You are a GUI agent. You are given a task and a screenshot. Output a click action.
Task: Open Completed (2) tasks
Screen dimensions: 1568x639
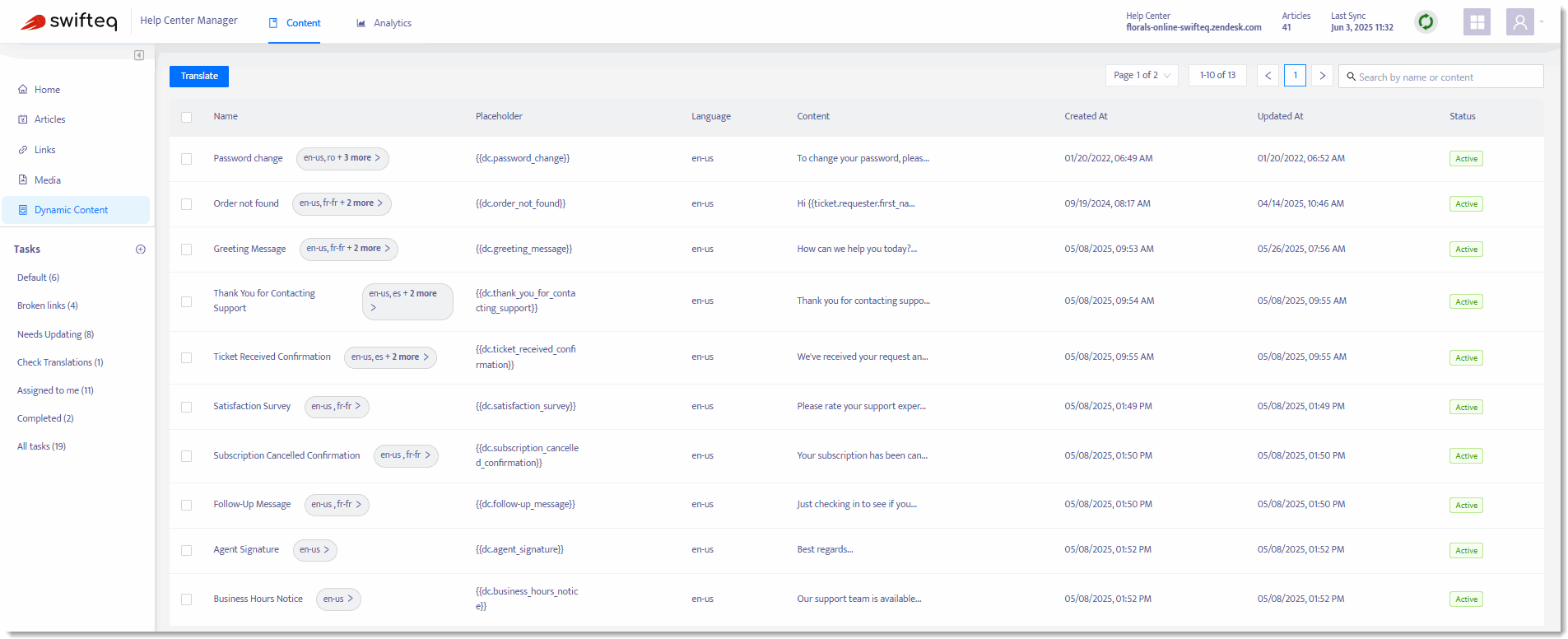(45, 418)
